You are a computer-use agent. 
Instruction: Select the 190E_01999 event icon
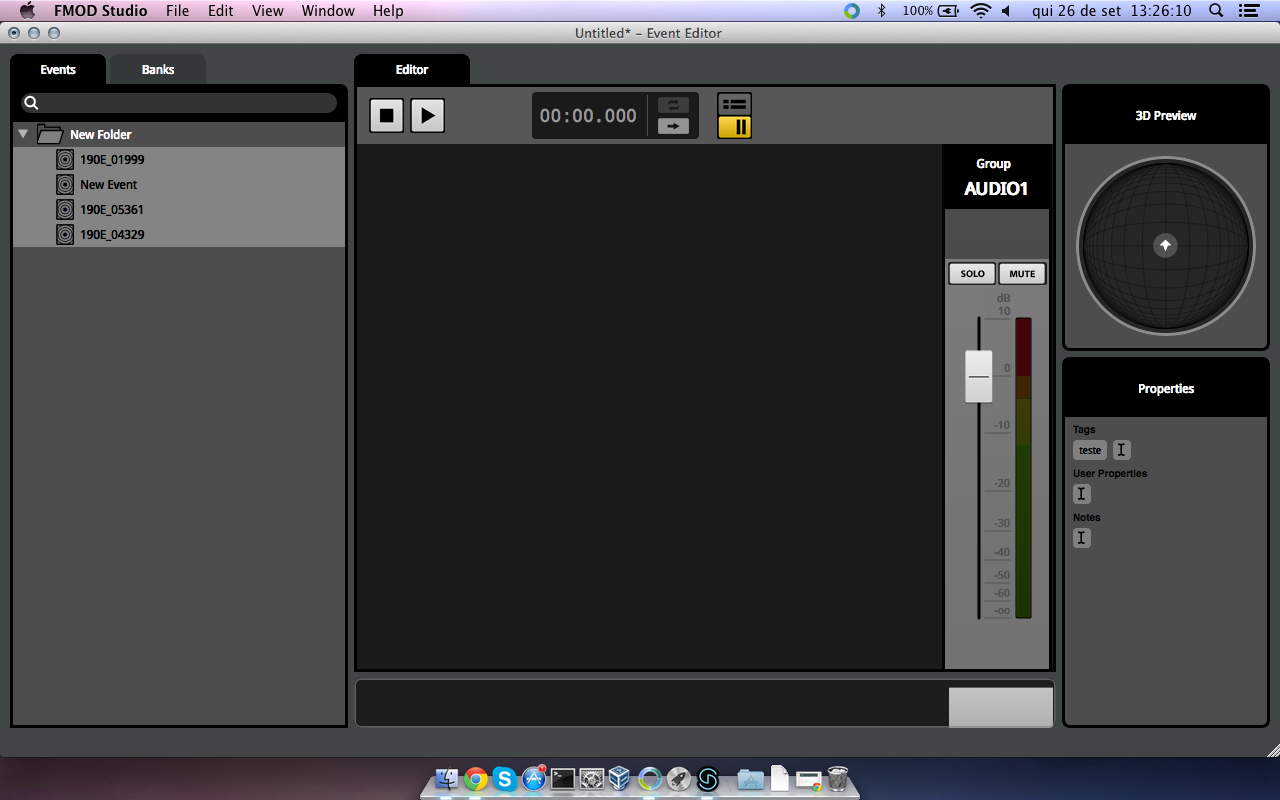click(65, 160)
